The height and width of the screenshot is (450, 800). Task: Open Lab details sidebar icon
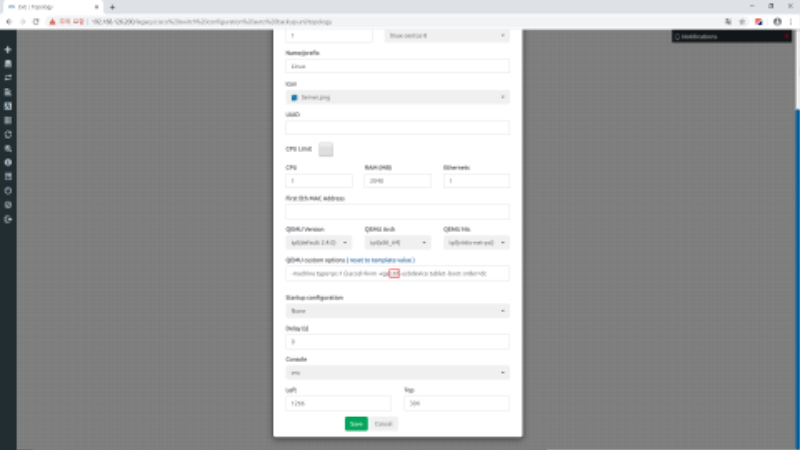point(8,177)
